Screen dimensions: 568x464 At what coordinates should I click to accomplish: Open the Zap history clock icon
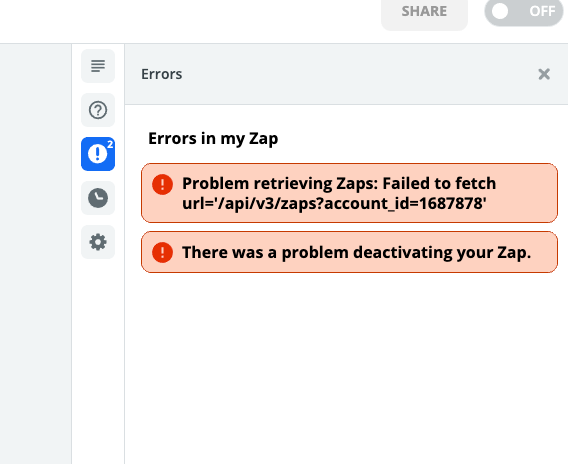(98, 198)
